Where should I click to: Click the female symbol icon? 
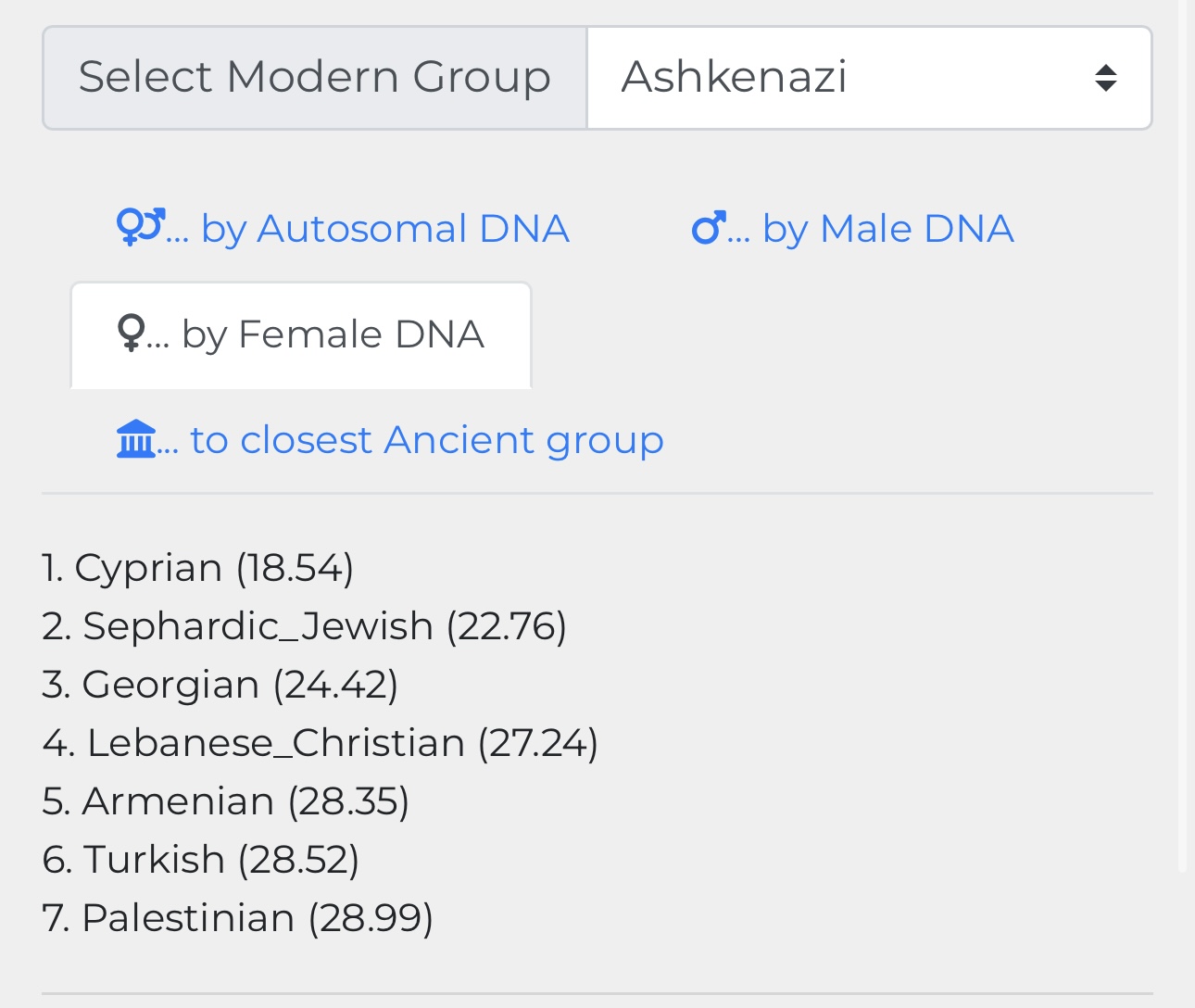(x=131, y=334)
